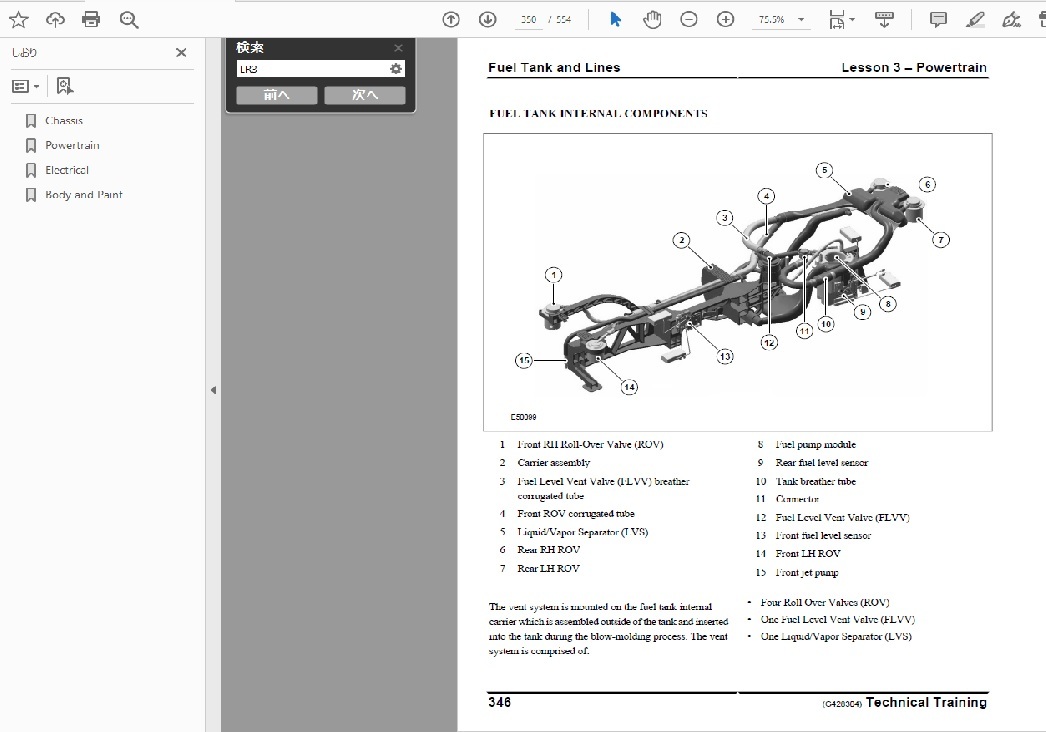Click 'Front jet pump' legend entry

[x=807, y=573]
